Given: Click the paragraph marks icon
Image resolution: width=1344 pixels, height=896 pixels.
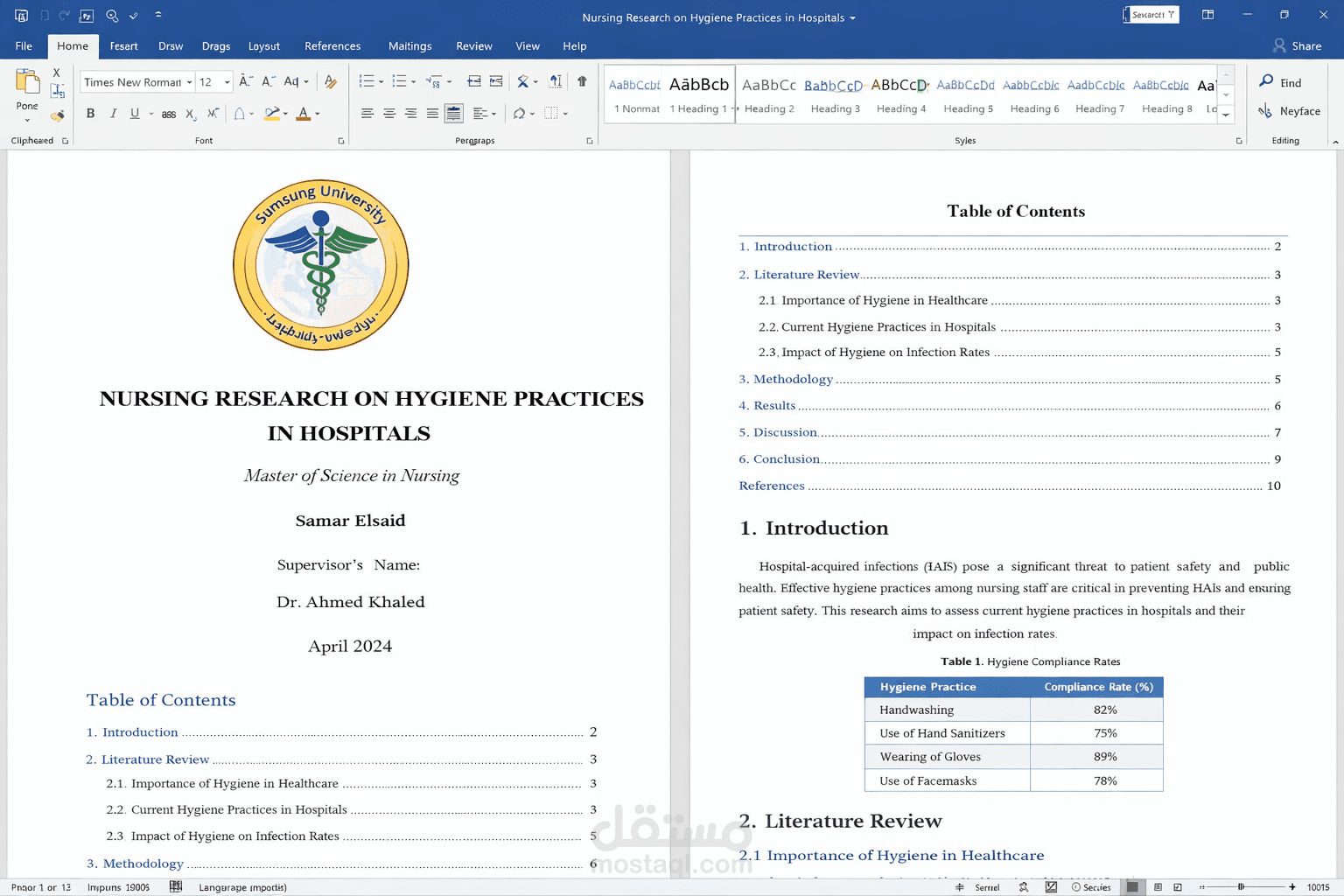Looking at the screenshot, I should 582,81.
